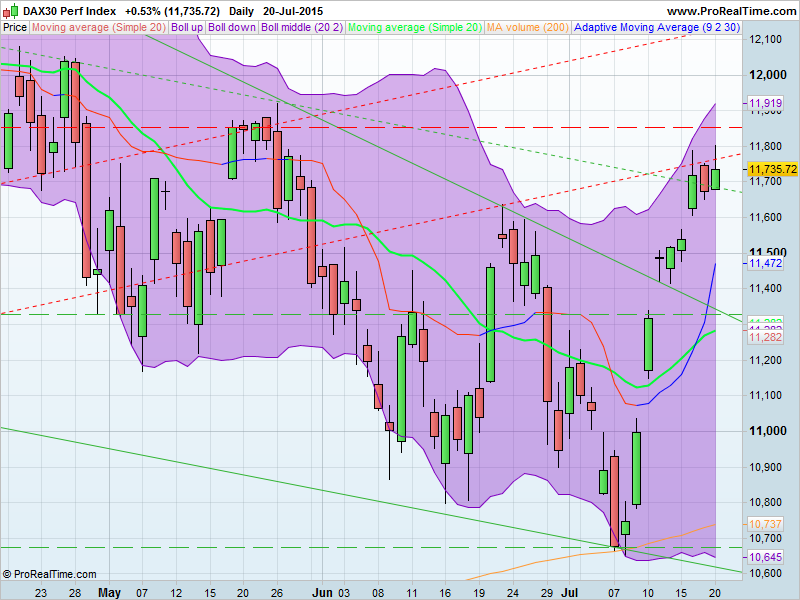This screenshot has width=800, height=600.
Task: Click the www.ProRealTime.com link at top right
Action: (x=732, y=11)
